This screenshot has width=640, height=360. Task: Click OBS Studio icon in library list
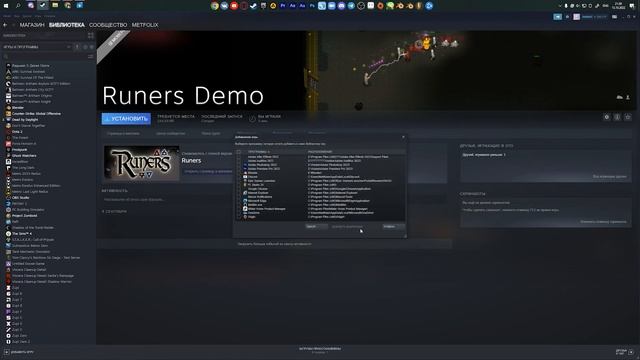(x=8, y=198)
